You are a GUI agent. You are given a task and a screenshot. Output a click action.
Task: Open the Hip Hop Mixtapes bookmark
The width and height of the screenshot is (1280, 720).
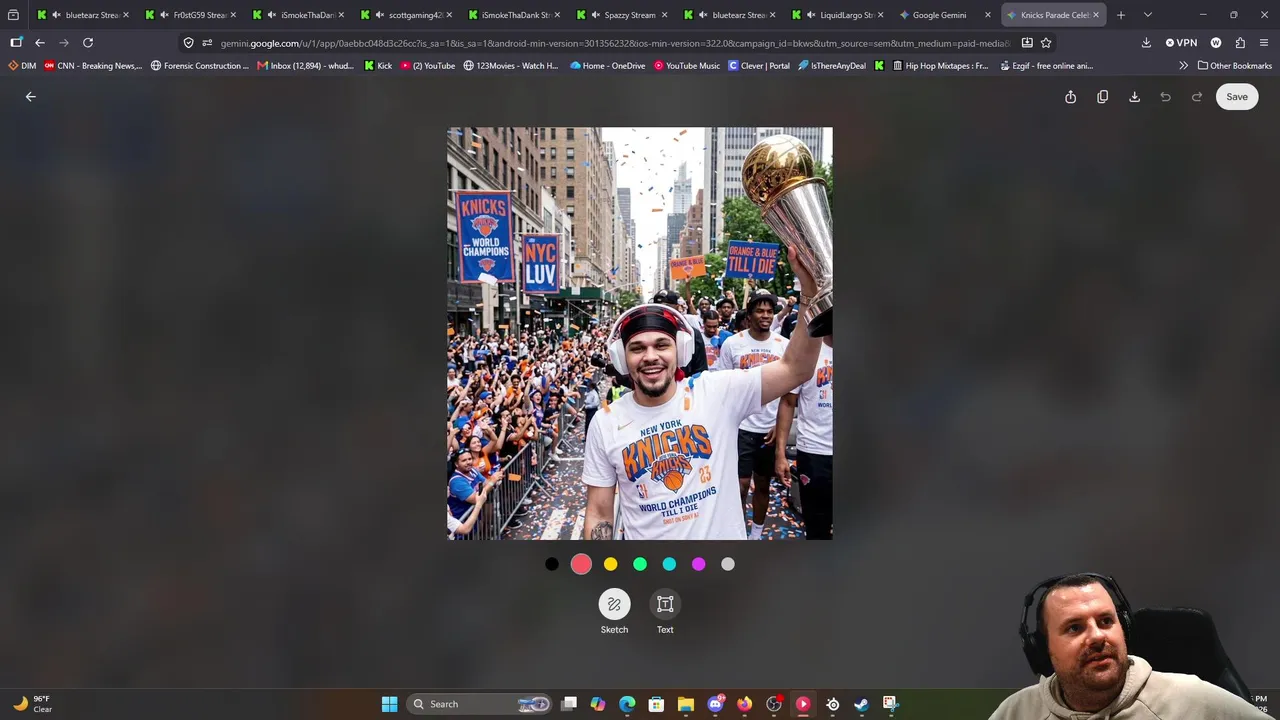pyautogui.click(x=940, y=66)
